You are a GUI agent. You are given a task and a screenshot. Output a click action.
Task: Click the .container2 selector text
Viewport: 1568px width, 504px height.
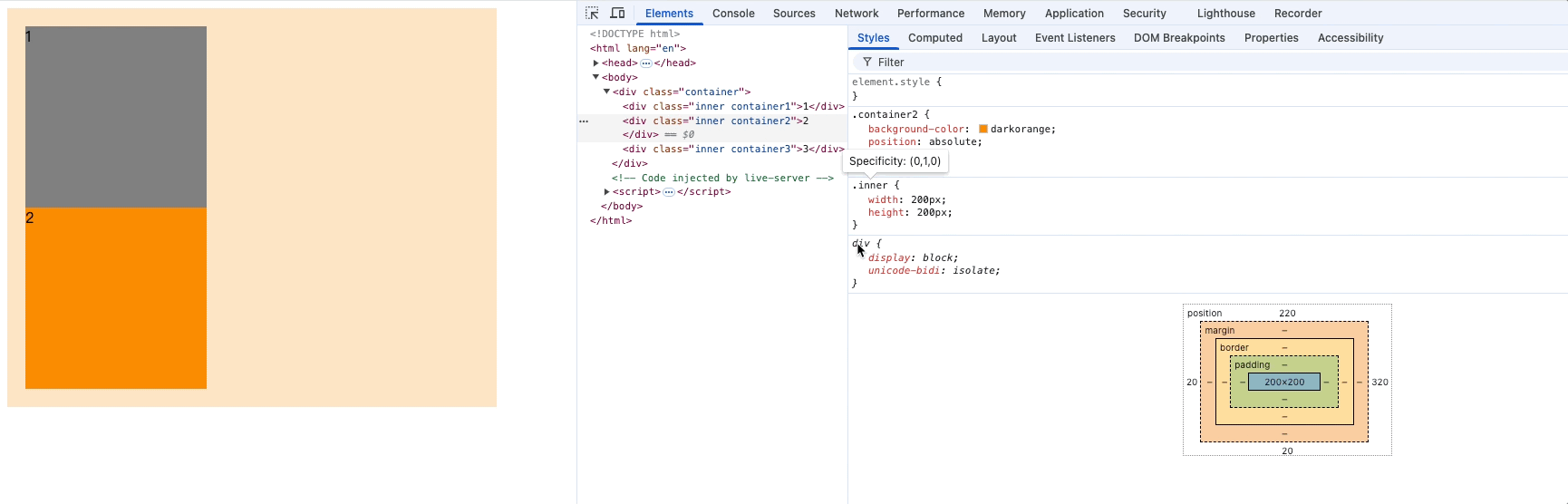[x=885, y=114]
